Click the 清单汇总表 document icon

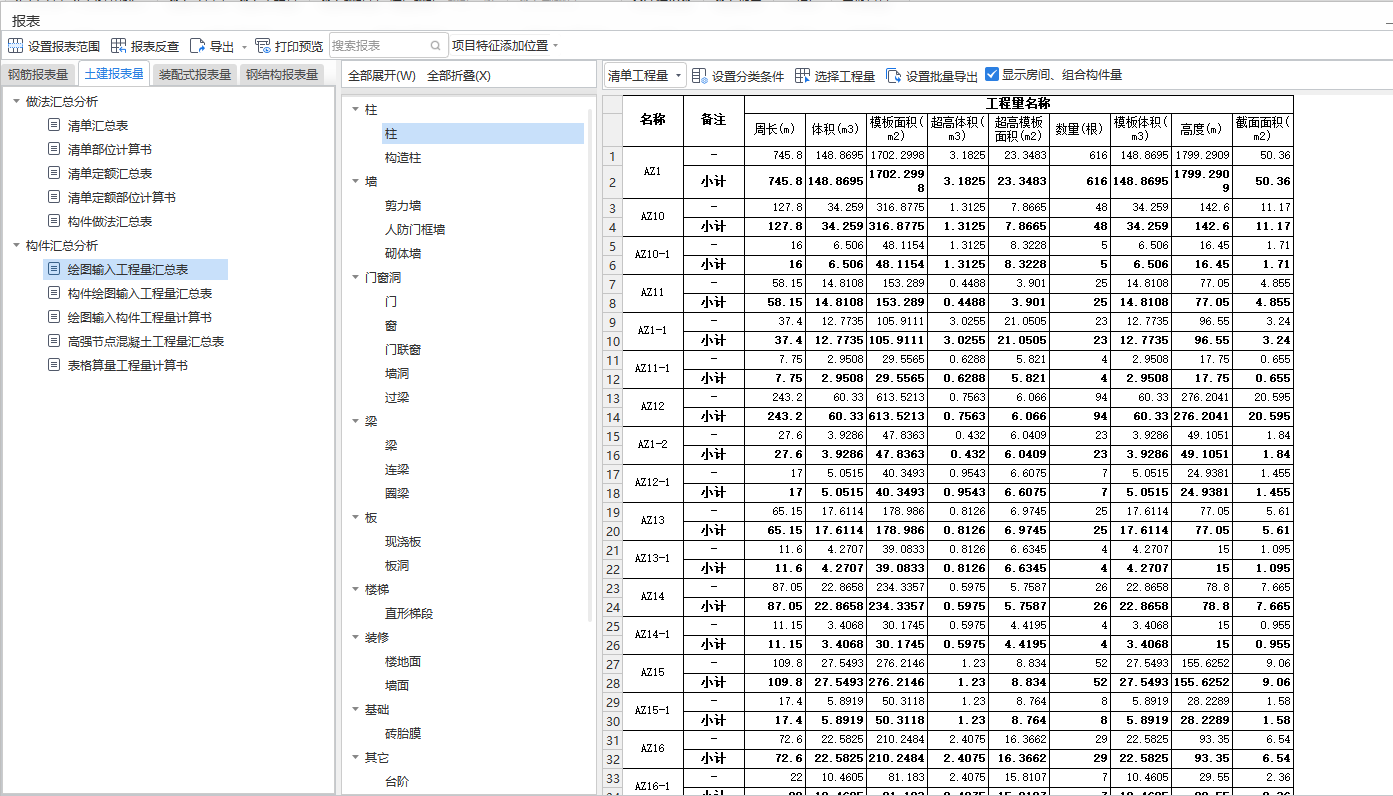(54, 125)
